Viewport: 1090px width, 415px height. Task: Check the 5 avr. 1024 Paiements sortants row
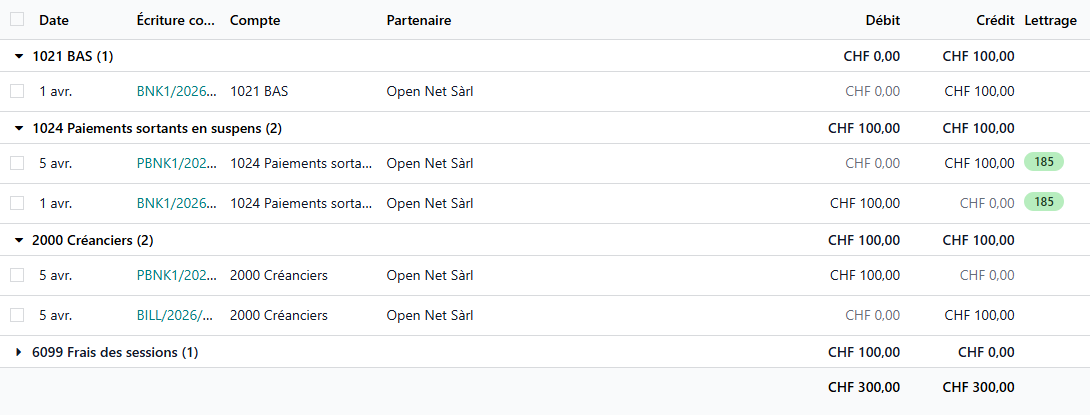point(17,163)
